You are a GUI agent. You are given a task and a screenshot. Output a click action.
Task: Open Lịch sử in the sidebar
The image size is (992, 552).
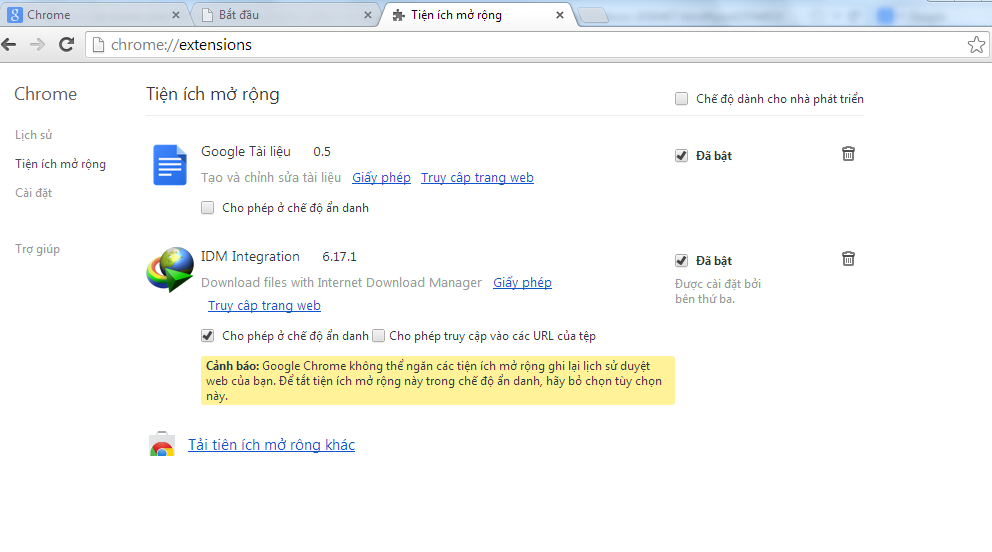tap(34, 135)
